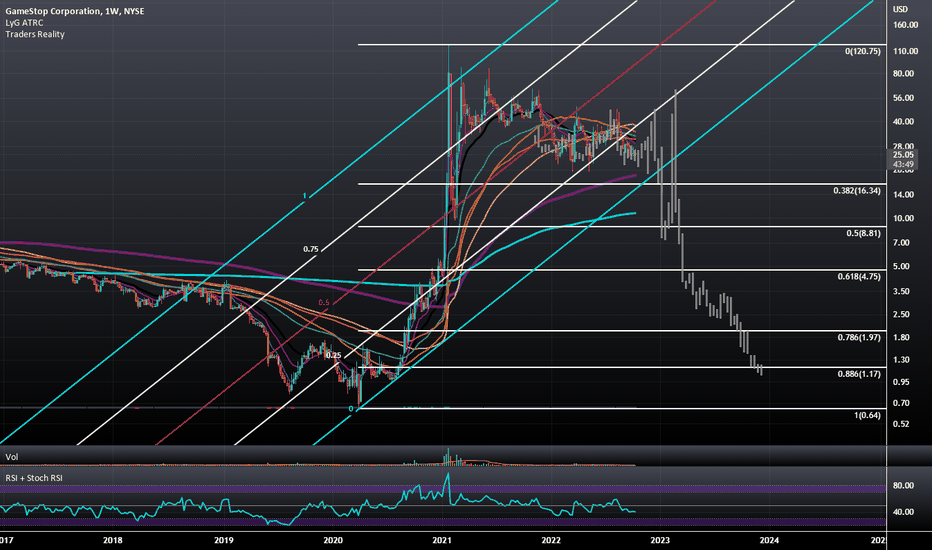Click the 0.786(1.97) Fibonacci level label
Image resolution: width=932 pixels, height=550 pixels.
point(859,337)
